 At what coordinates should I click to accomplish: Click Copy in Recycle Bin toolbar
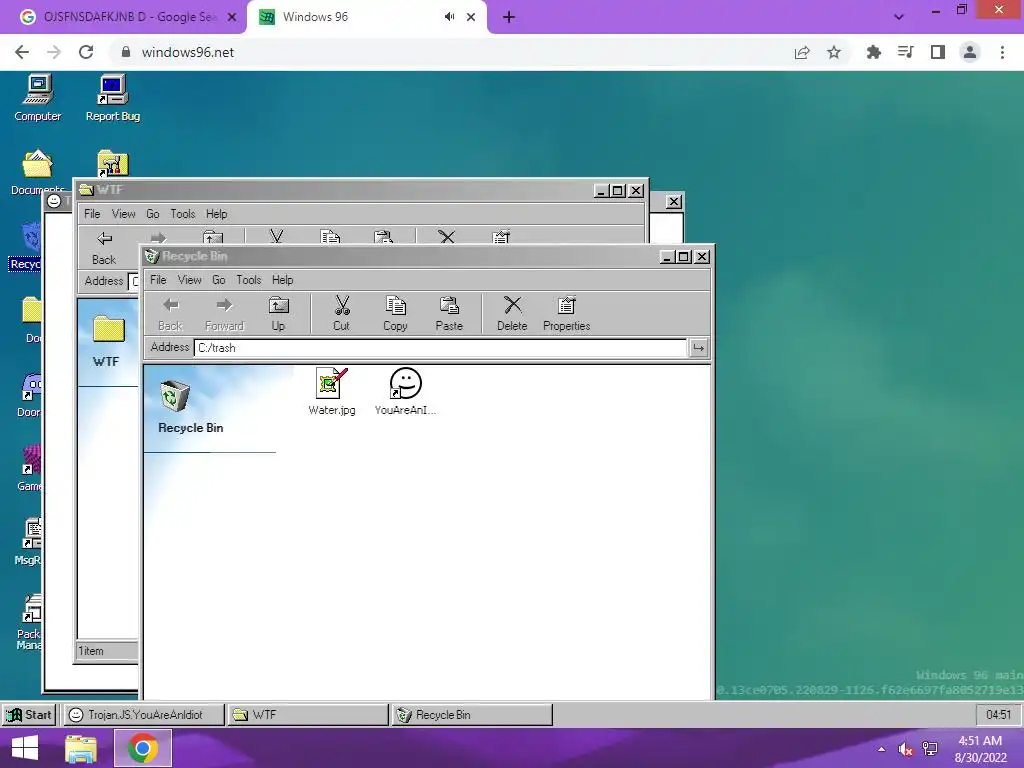click(x=395, y=313)
